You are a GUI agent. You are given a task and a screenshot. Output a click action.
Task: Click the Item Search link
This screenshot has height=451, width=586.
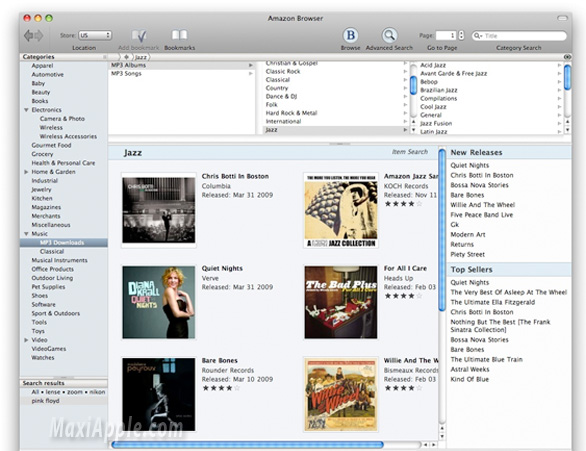pos(410,152)
